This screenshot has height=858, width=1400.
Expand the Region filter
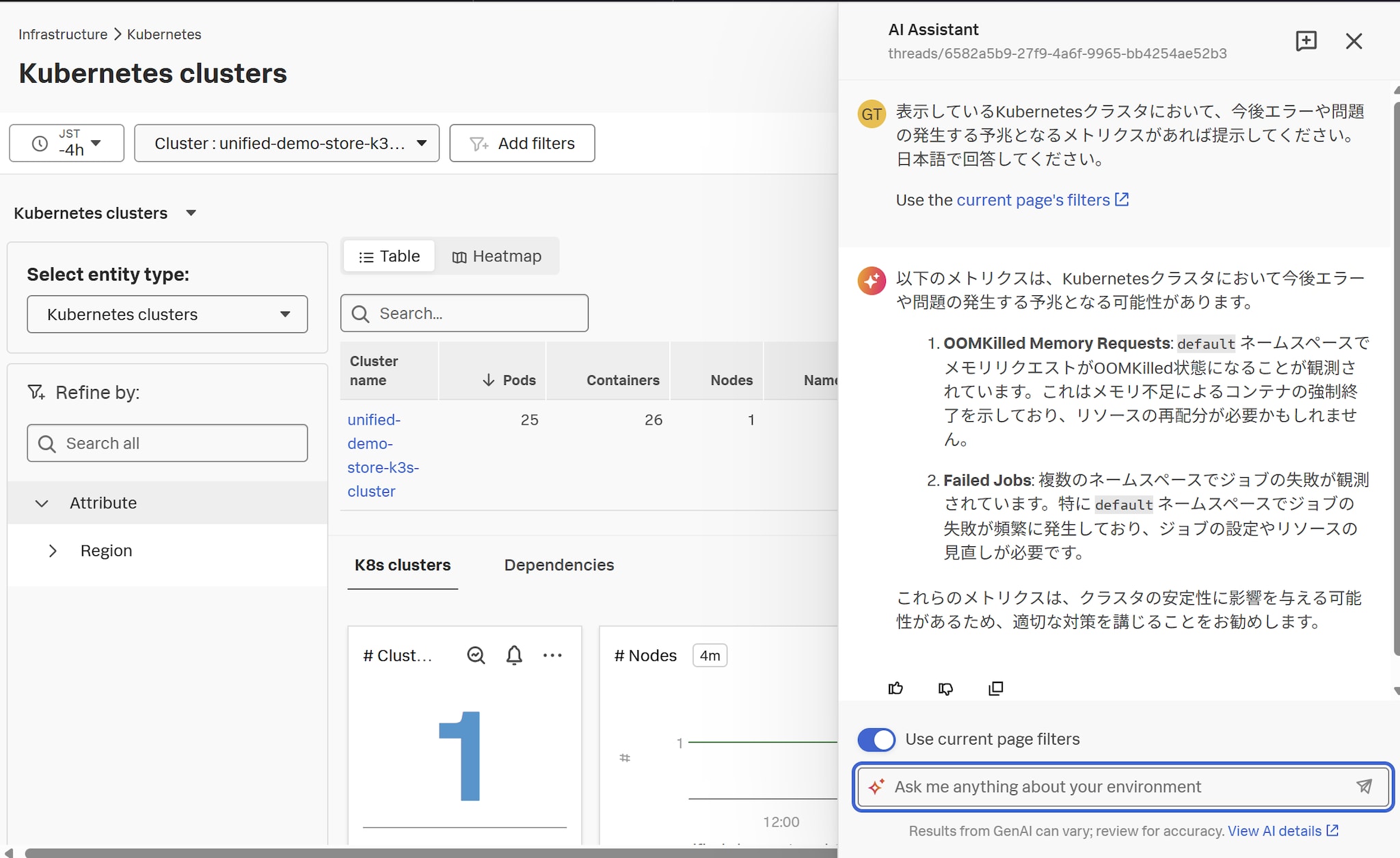pyautogui.click(x=53, y=551)
